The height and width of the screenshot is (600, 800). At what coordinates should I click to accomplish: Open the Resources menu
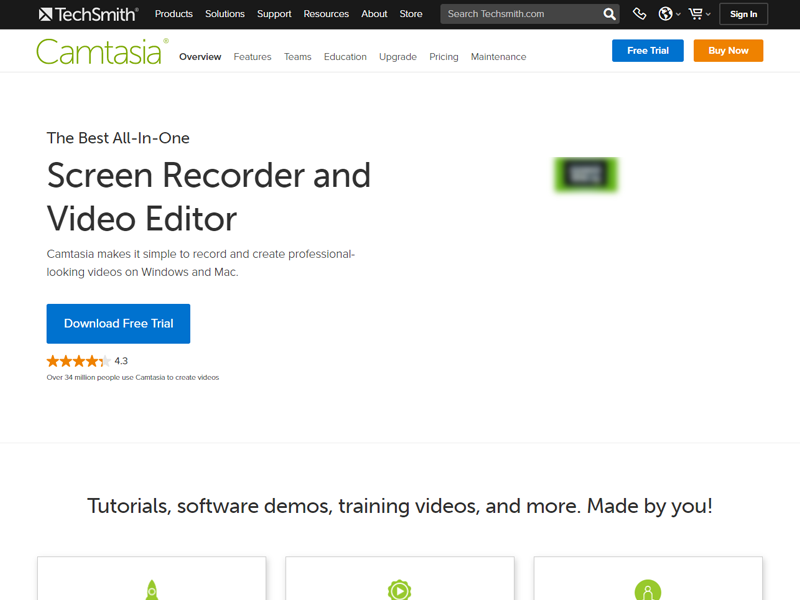click(x=326, y=14)
